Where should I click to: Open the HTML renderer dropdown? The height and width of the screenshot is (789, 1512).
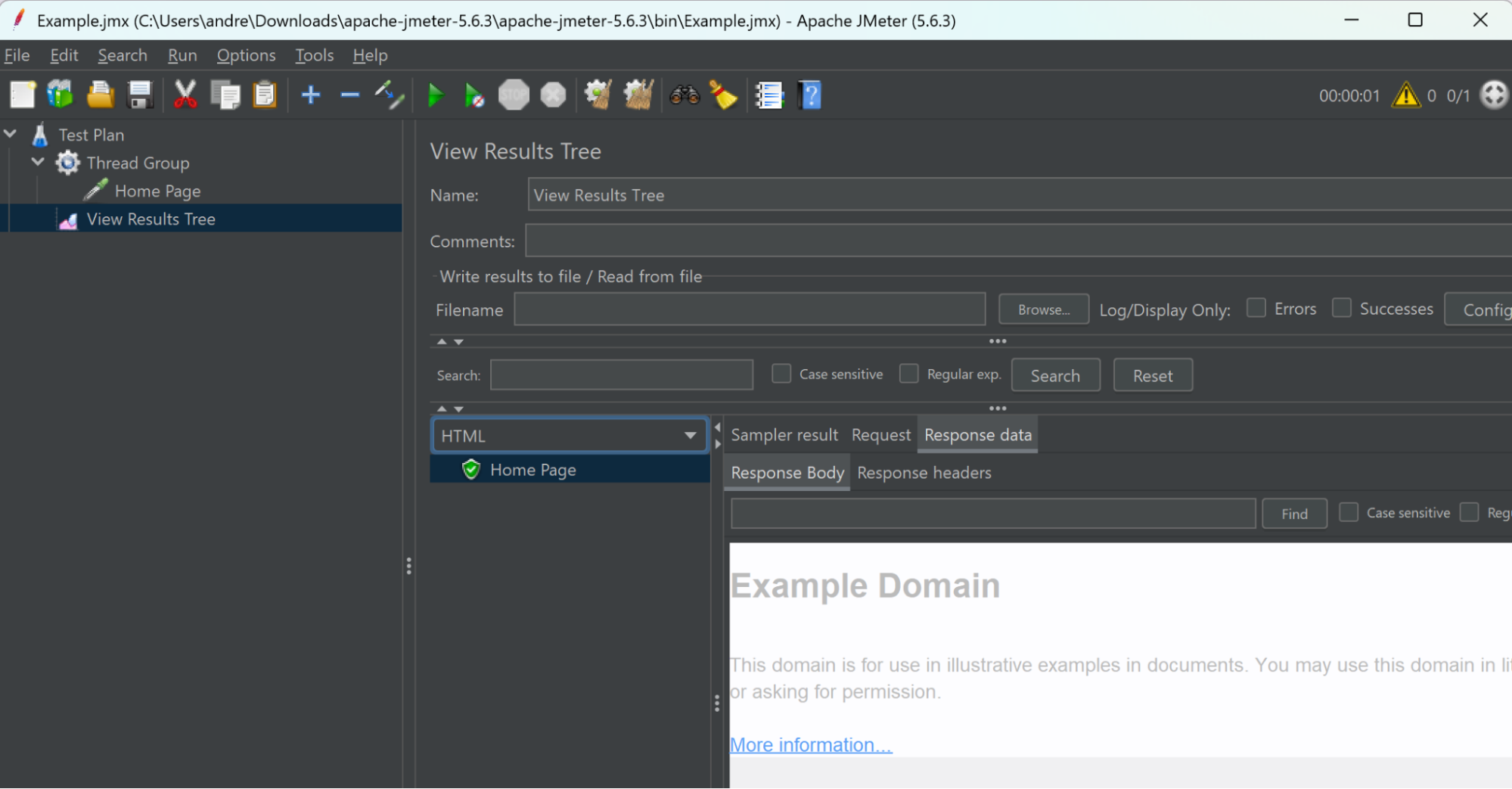[570, 436]
